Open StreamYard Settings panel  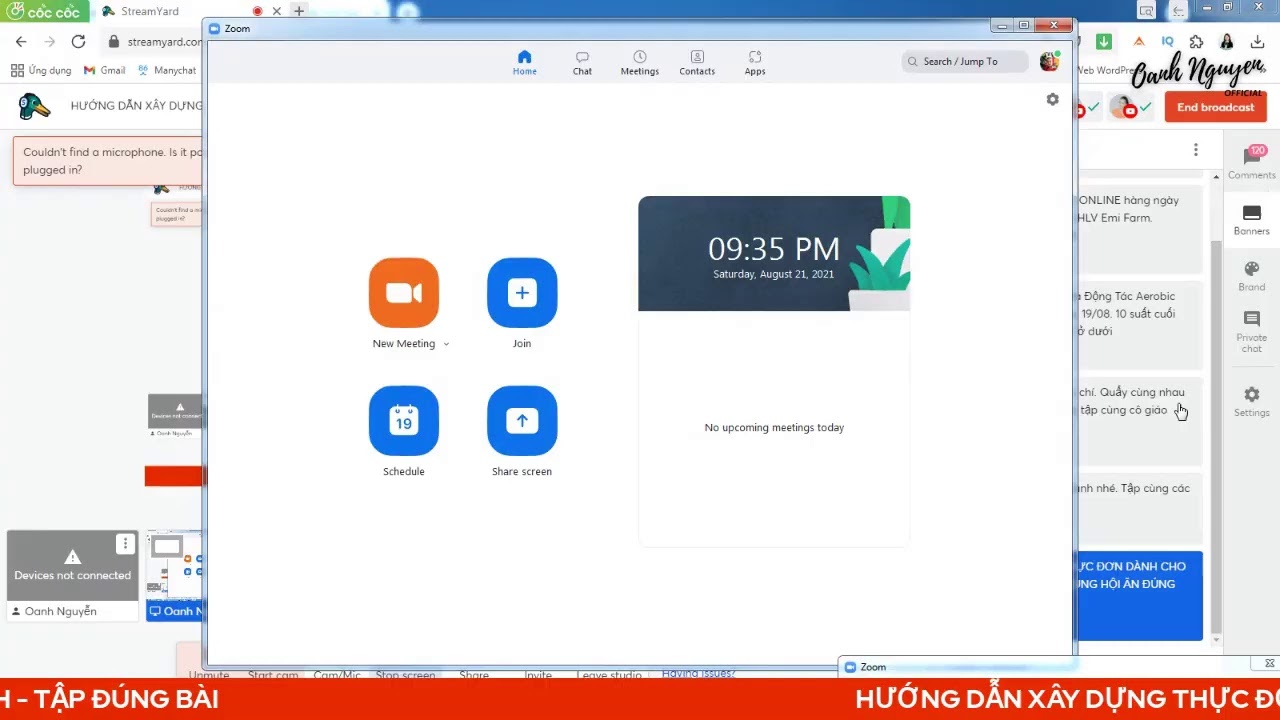click(1252, 401)
